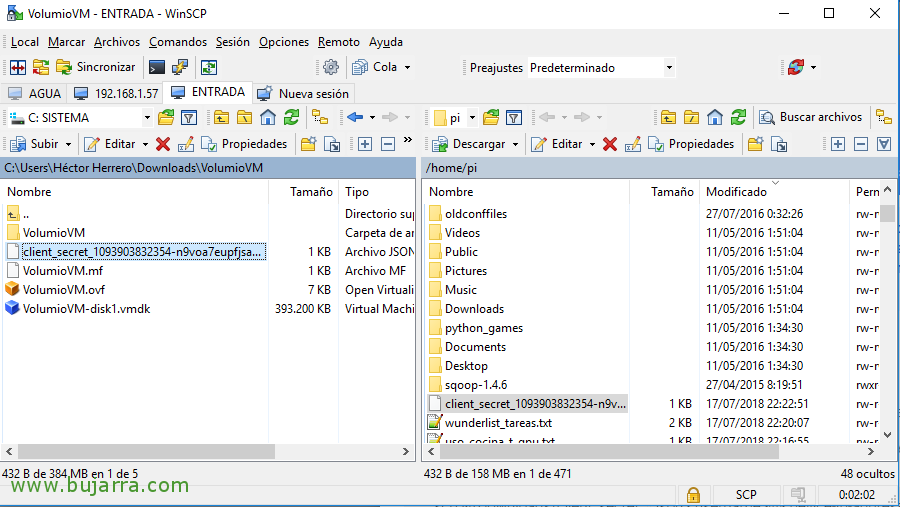Viewport: 900px width, 507px height.
Task: Click the local unselect files minus icon
Action: (388, 144)
